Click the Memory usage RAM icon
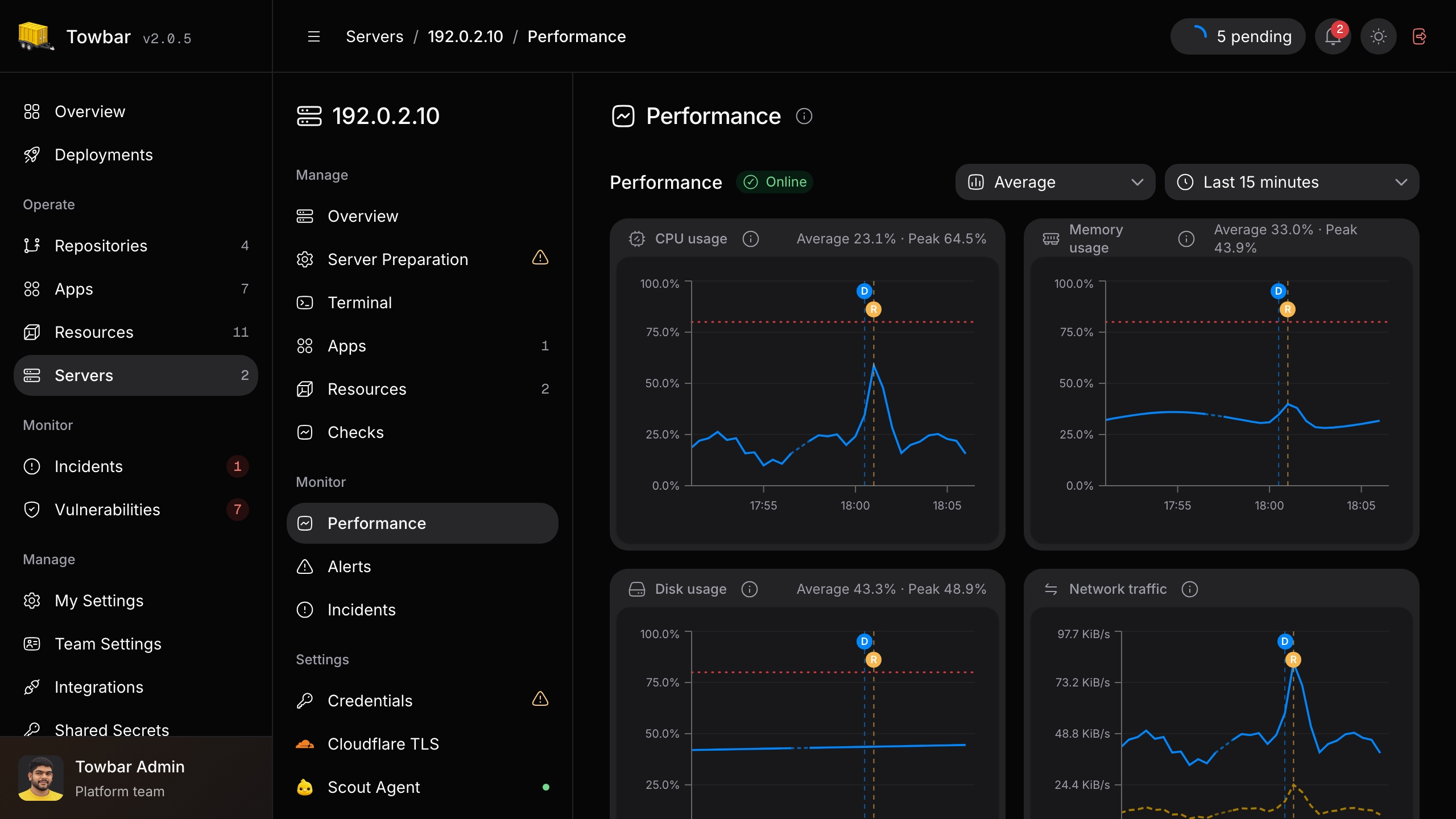Viewport: 1456px width, 819px height. coord(1051,239)
